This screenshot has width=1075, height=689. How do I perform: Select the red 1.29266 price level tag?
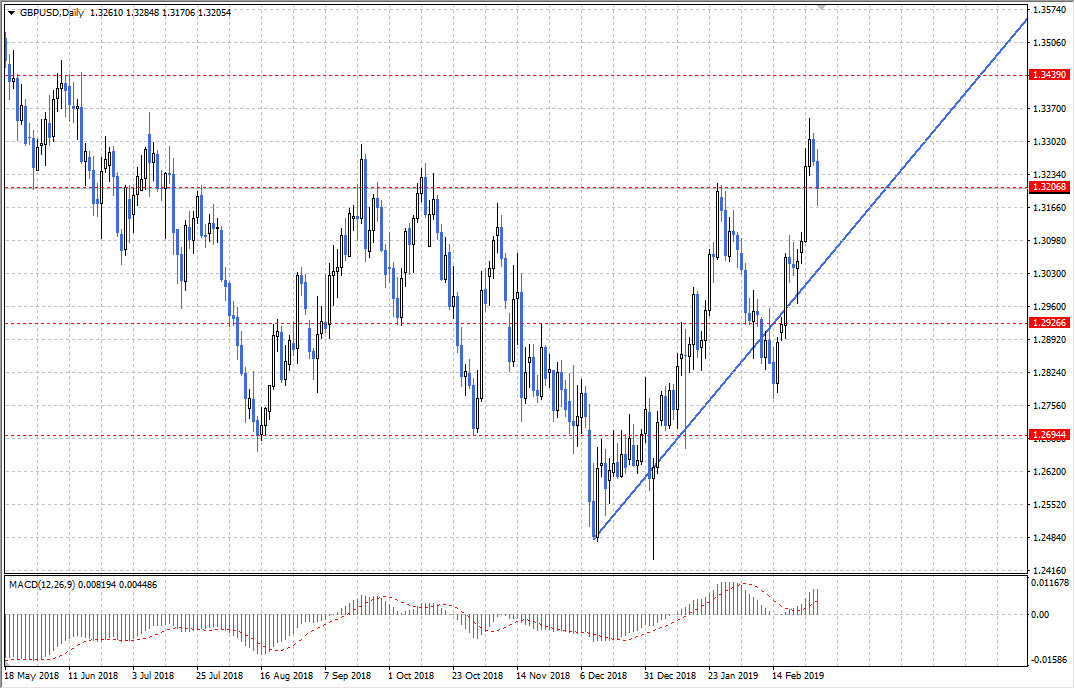(x=1050, y=323)
